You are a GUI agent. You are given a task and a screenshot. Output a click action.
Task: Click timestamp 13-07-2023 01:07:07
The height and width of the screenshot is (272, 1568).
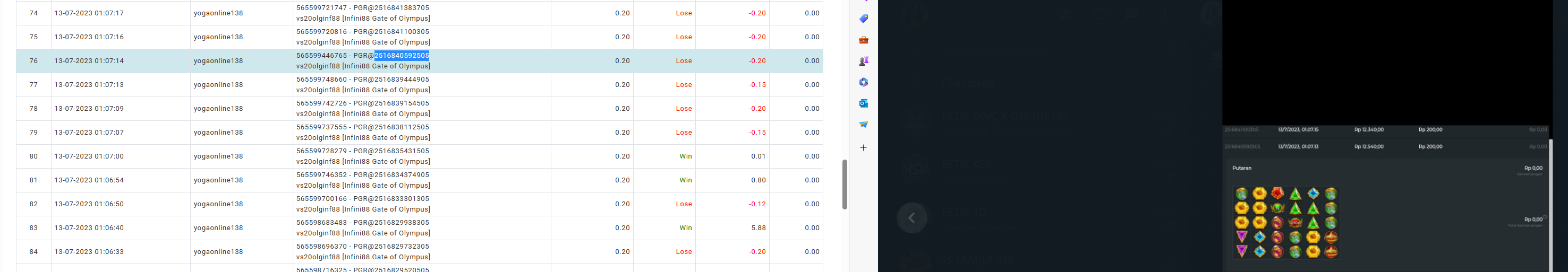point(89,133)
